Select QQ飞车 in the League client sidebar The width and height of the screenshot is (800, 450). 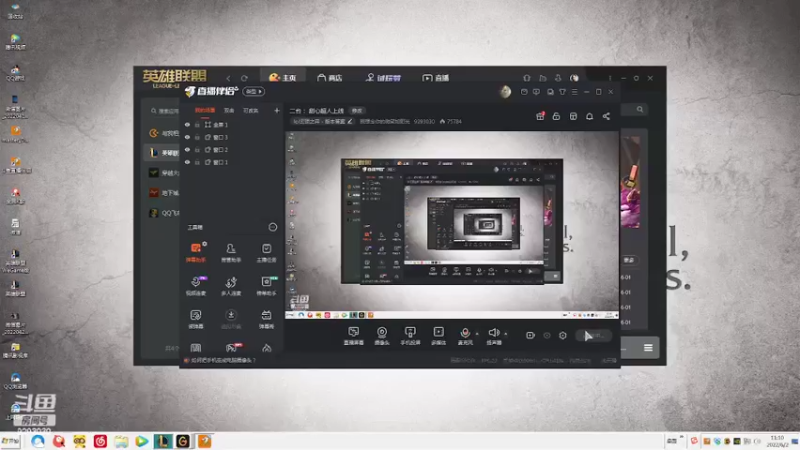coord(164,213)
